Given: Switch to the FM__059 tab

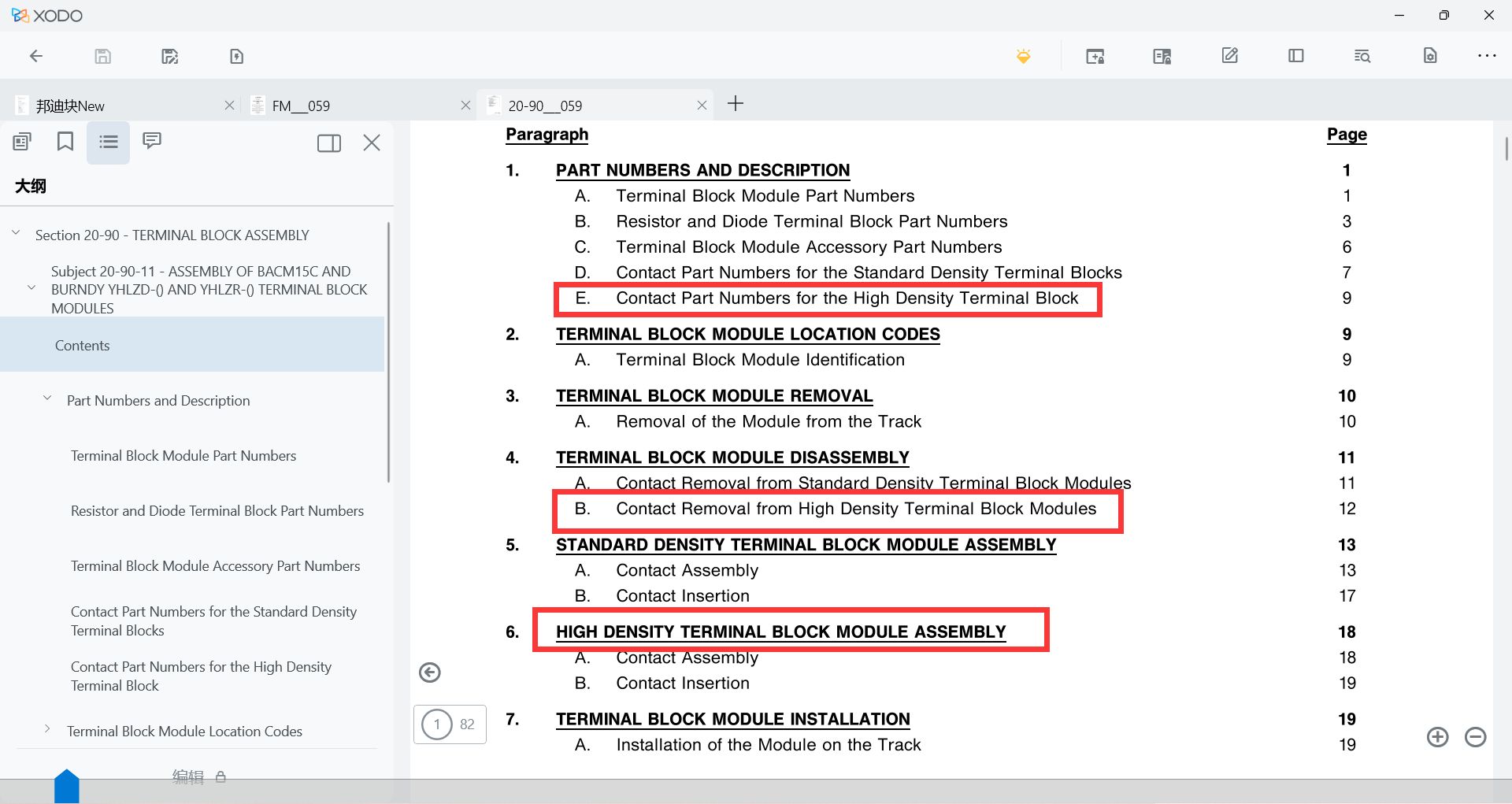Looking at the screenshot, I should (x=358, y=106).
